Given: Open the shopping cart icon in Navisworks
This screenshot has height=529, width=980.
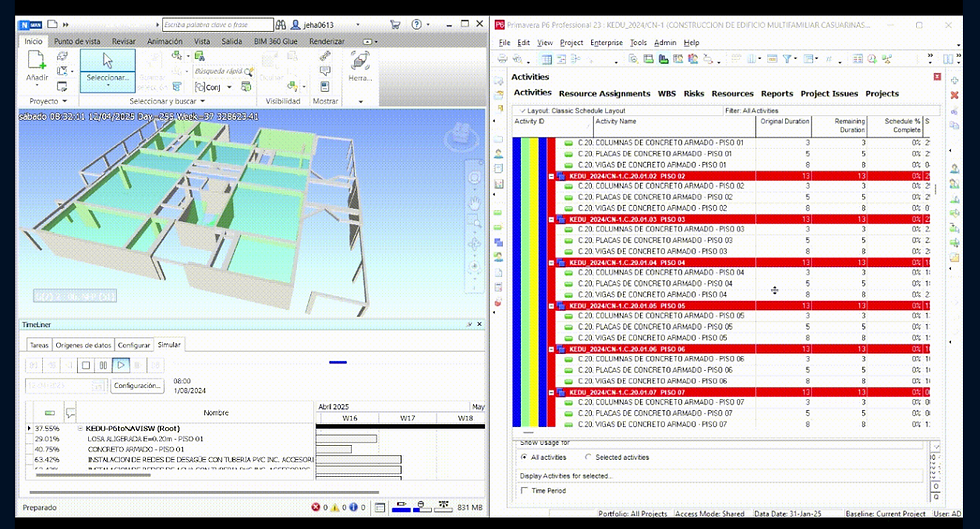Looking at the screenshot, I should coord(395,24).
